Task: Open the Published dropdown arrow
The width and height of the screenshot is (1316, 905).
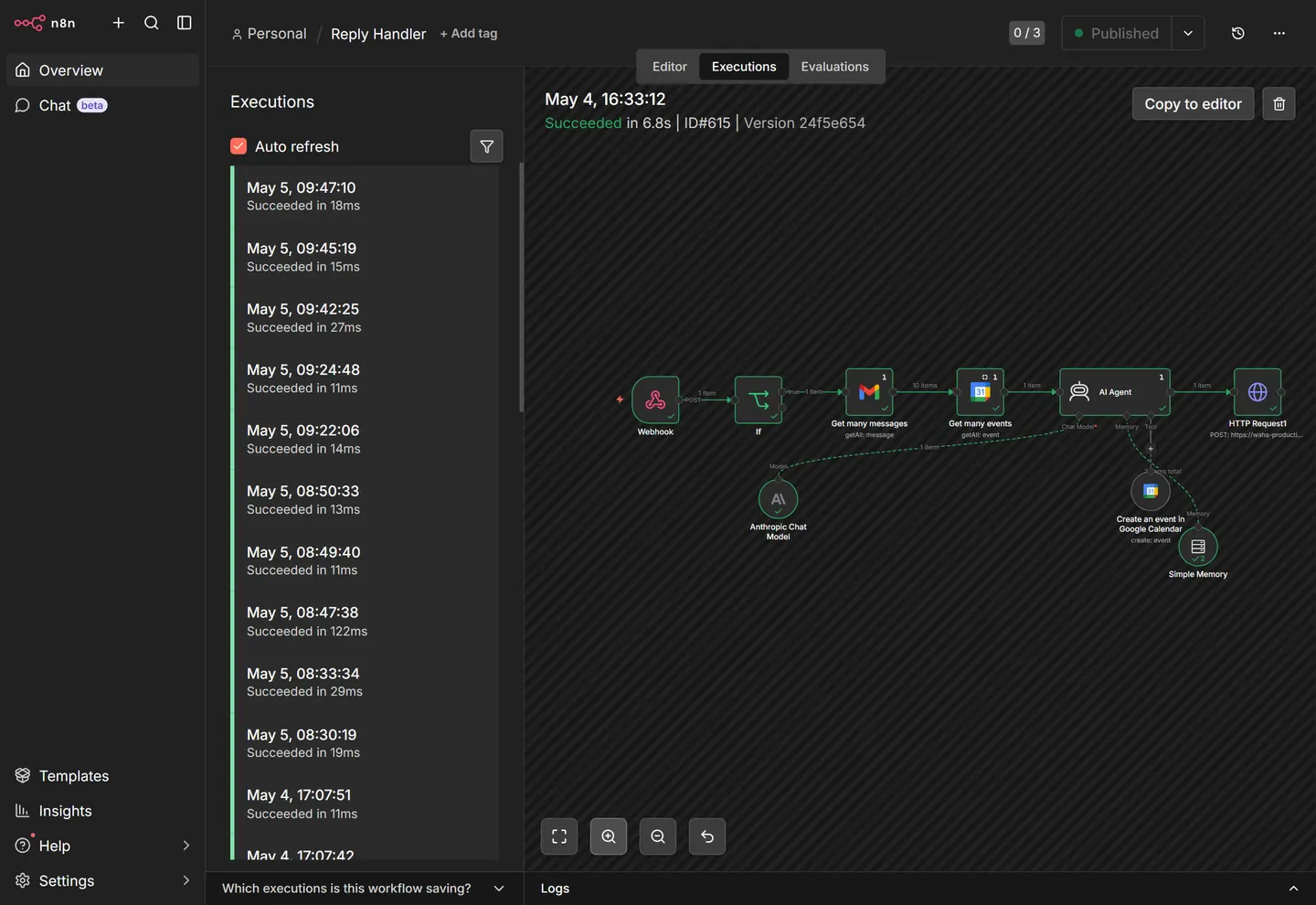Action: pos(1188,33)
